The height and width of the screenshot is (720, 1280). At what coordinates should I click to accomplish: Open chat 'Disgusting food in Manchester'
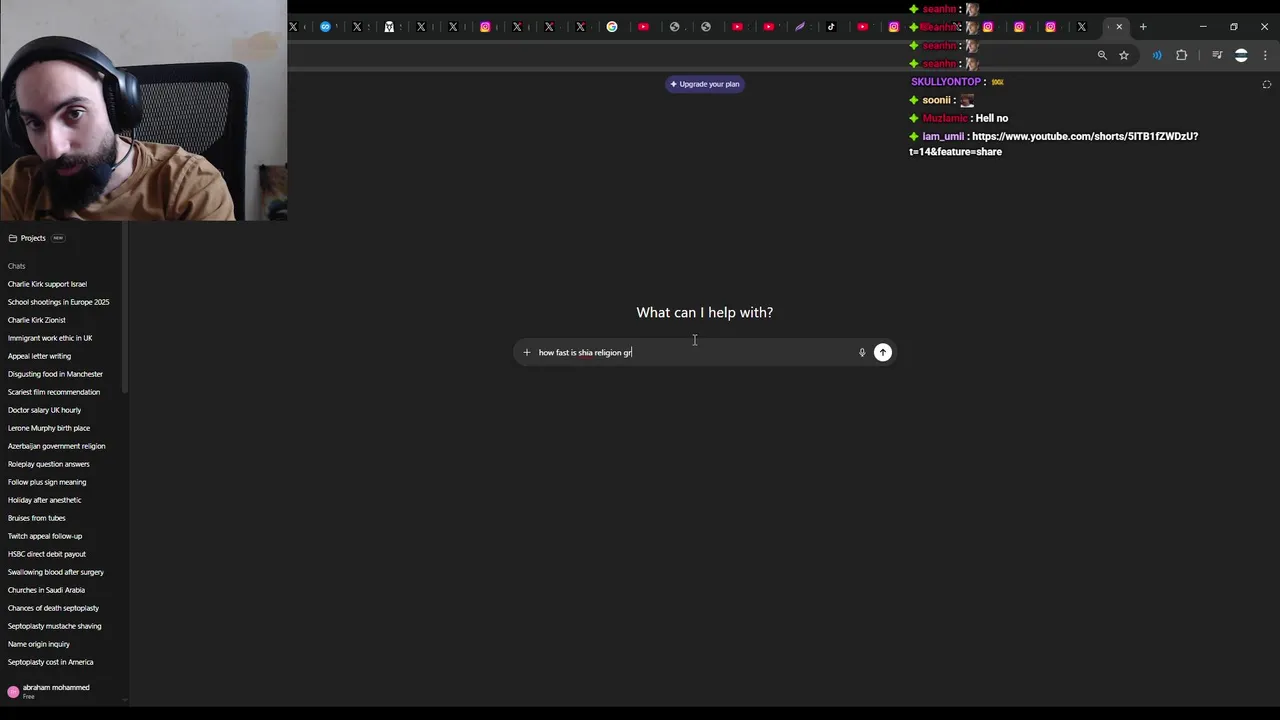[55, 374]
